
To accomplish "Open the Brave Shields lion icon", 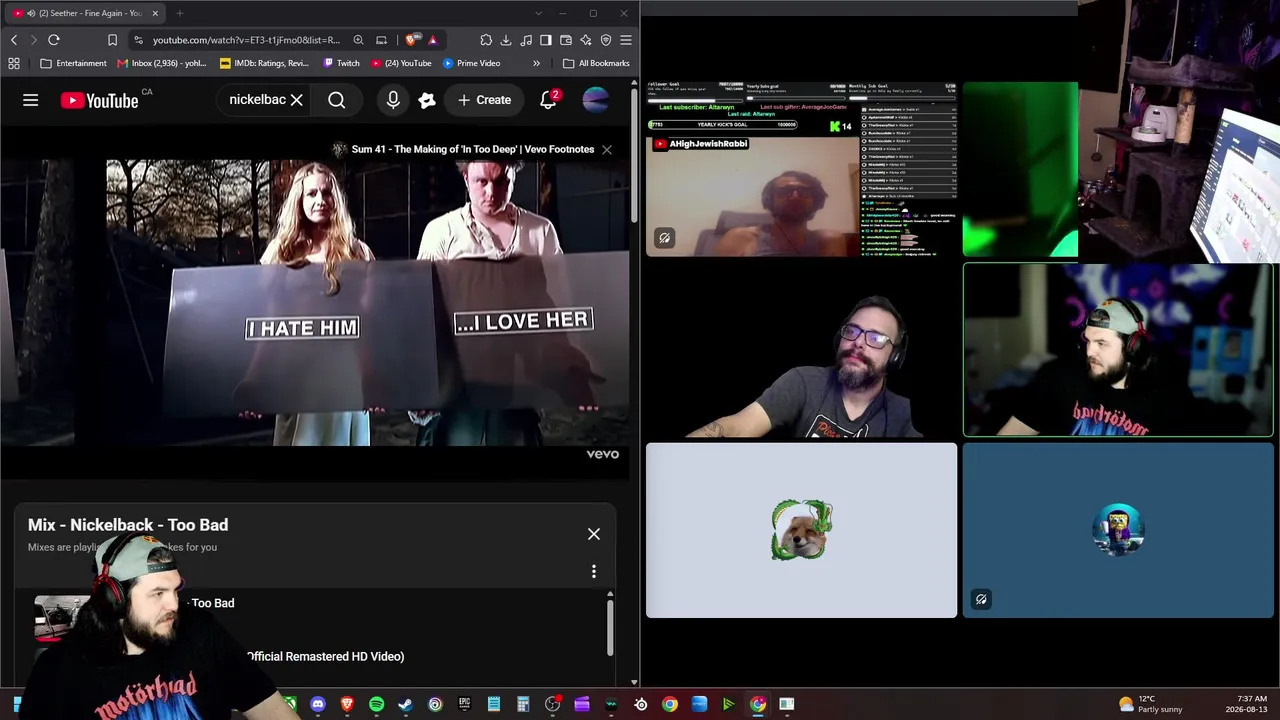I will pos(411,40).
